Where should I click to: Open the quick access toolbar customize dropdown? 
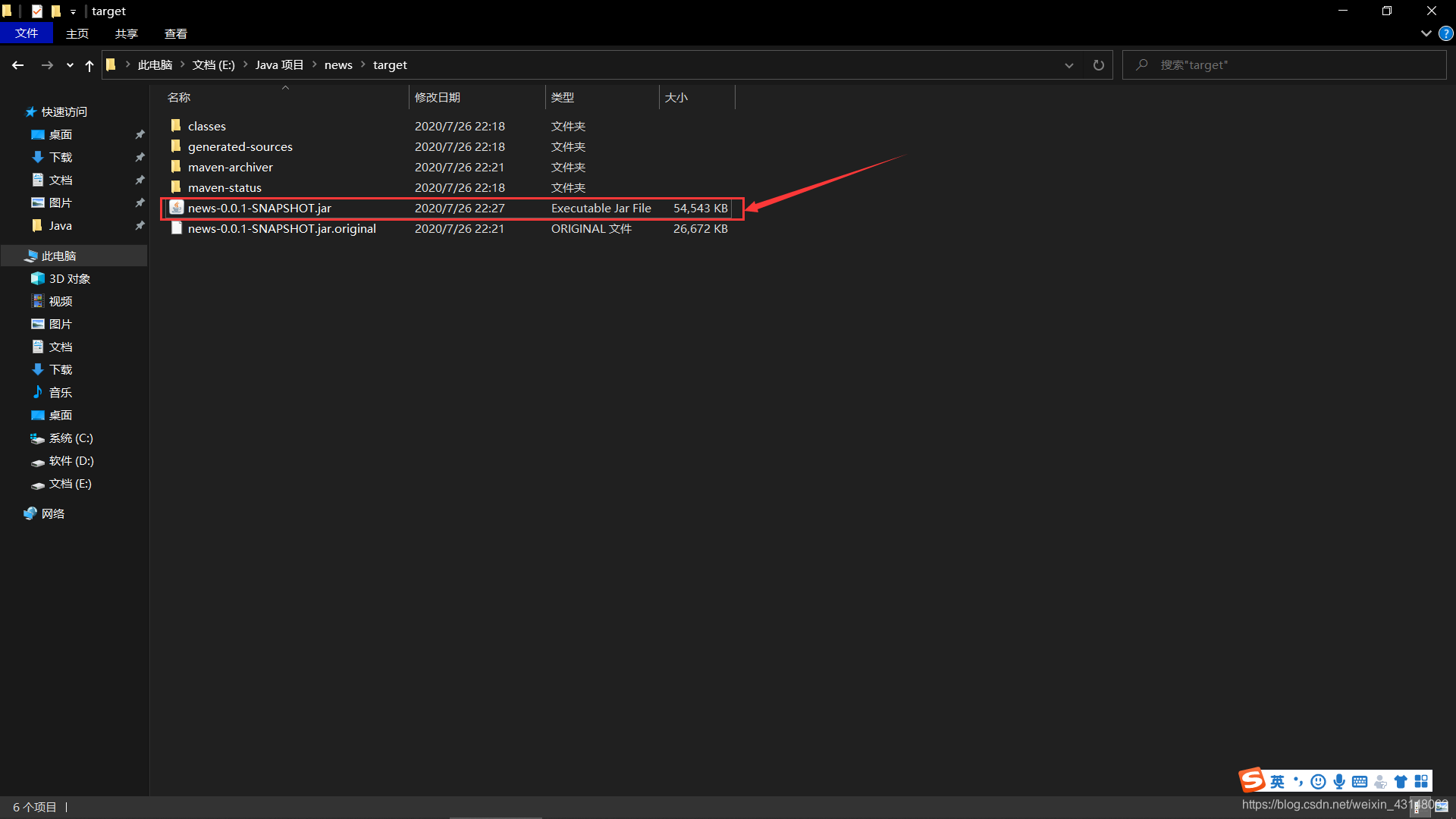pyautogui.click(x=73, y=11)
